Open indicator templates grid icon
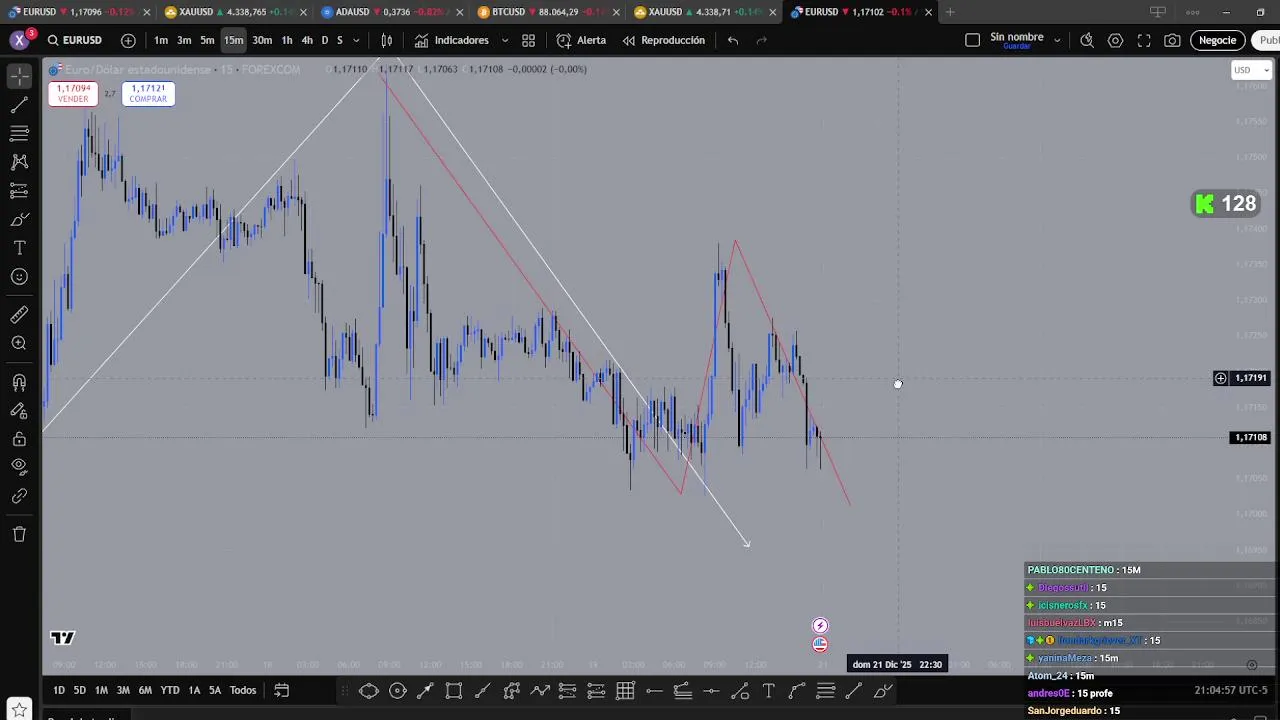 [528, 40]
